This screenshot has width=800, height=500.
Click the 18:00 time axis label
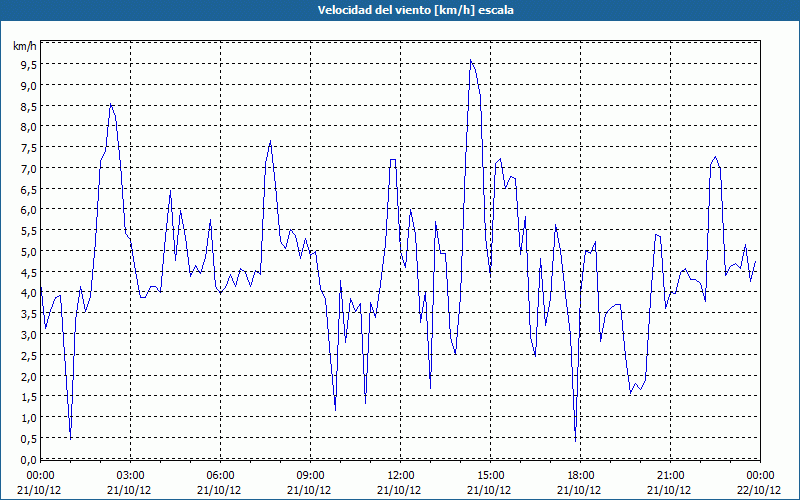[x=581, y=476]
